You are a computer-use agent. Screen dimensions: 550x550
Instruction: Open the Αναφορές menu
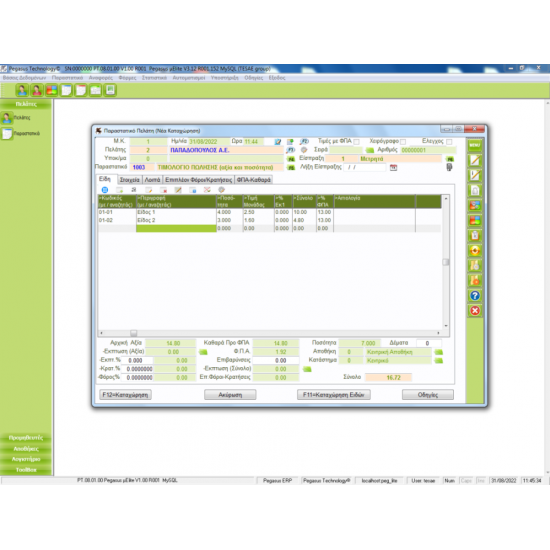click(101, 78)
